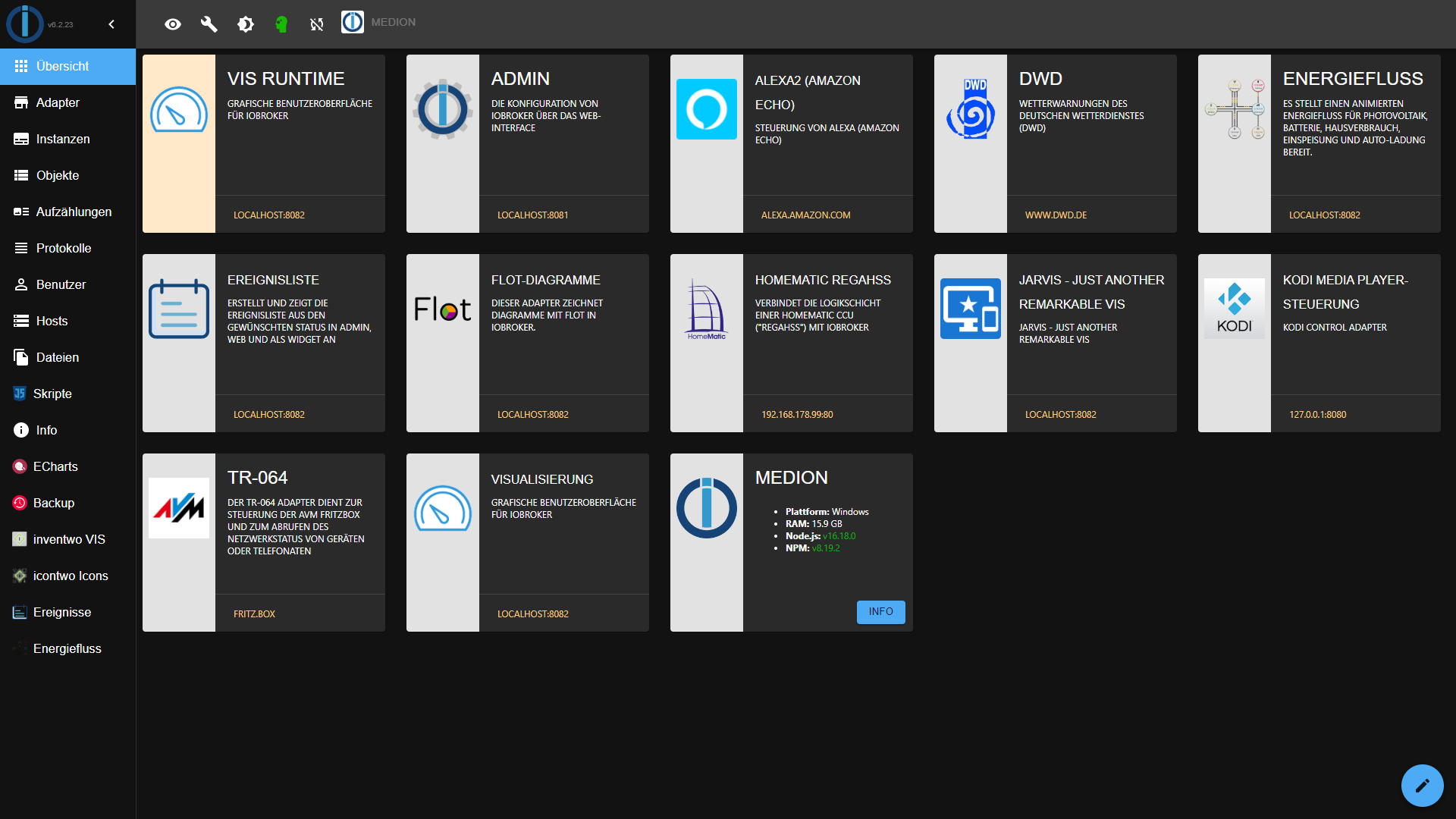Click NPM version v8.19.2 text
Screen dimensions: 1456x819
(x=826, y=548)
